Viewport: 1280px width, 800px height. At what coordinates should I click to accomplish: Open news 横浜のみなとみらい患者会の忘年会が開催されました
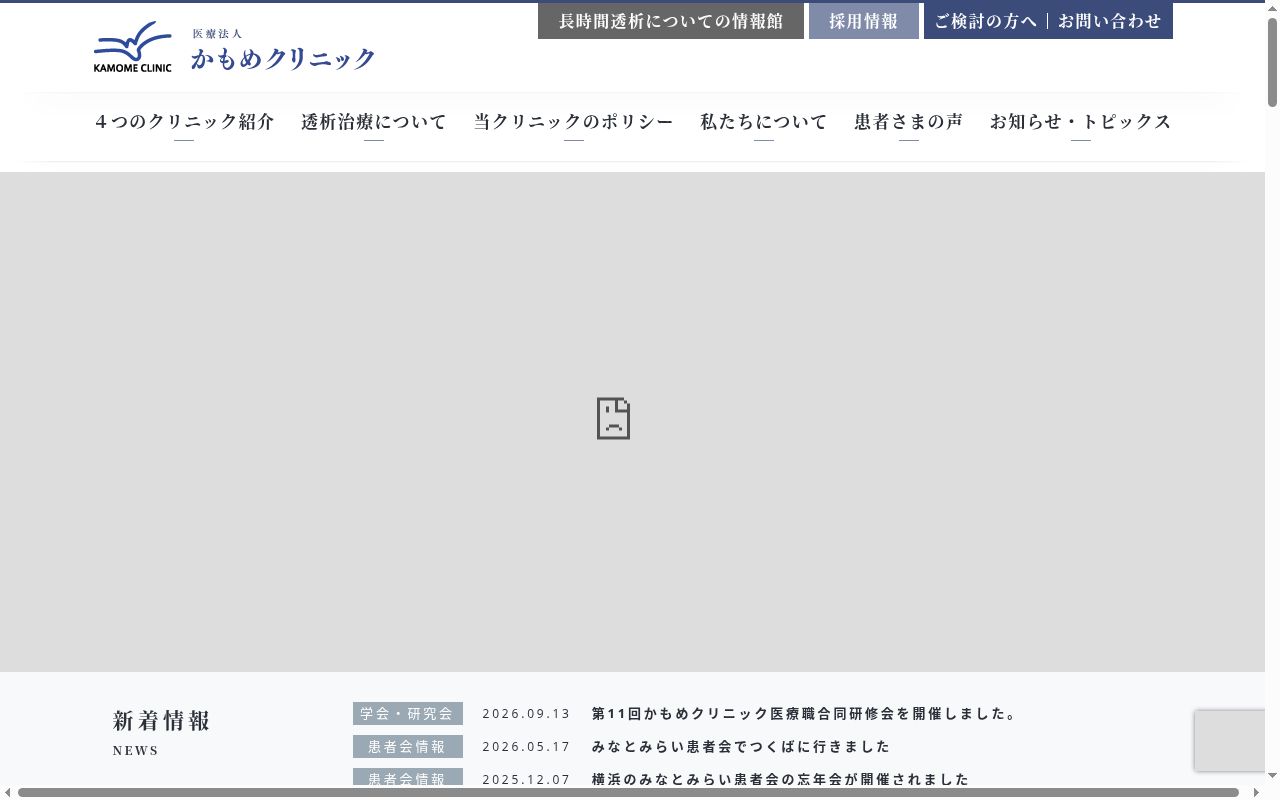[781, 779]
